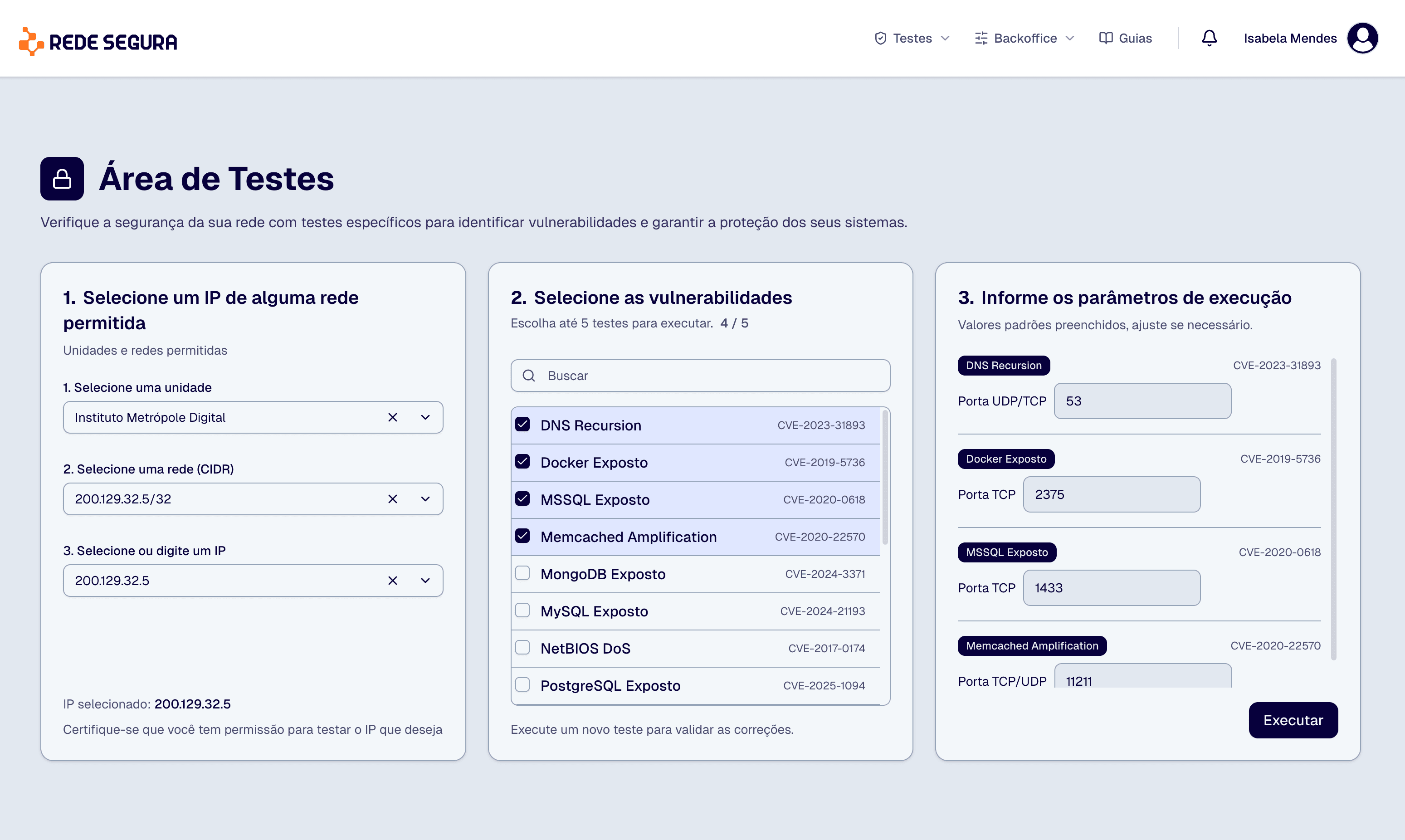Open Isabela Mendes profile avatar
The width and height of the screenshot is (1405, 840).
1362,39
